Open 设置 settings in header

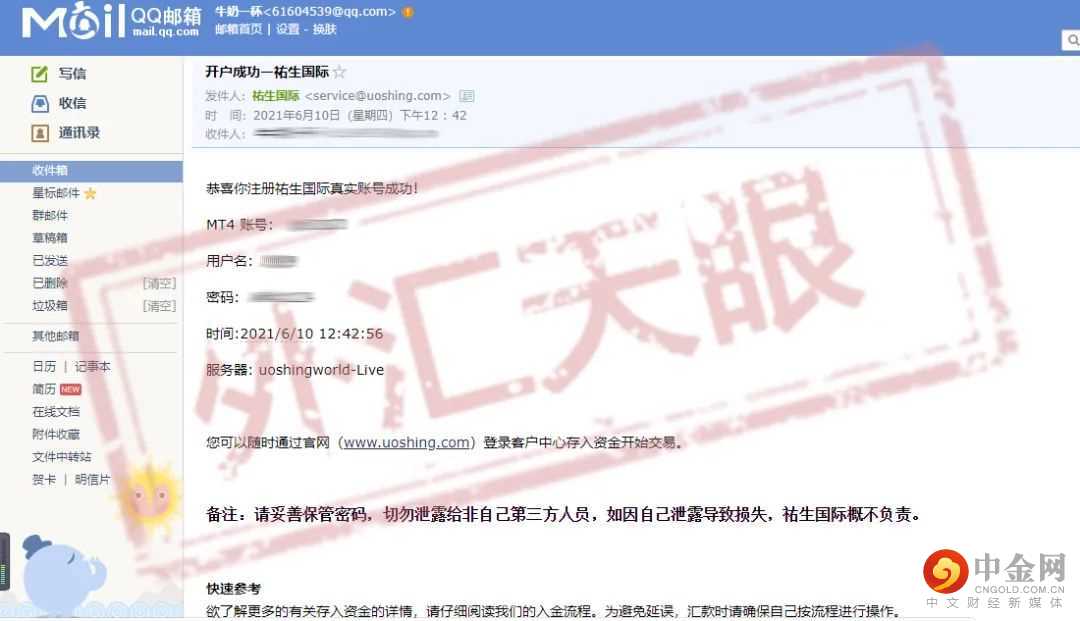coord(287,29)
